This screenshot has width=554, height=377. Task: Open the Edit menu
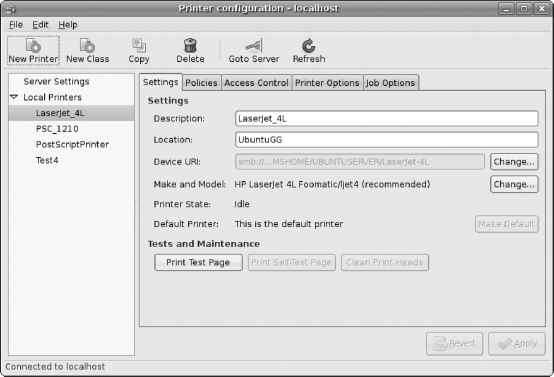click(x=40, y=25)
